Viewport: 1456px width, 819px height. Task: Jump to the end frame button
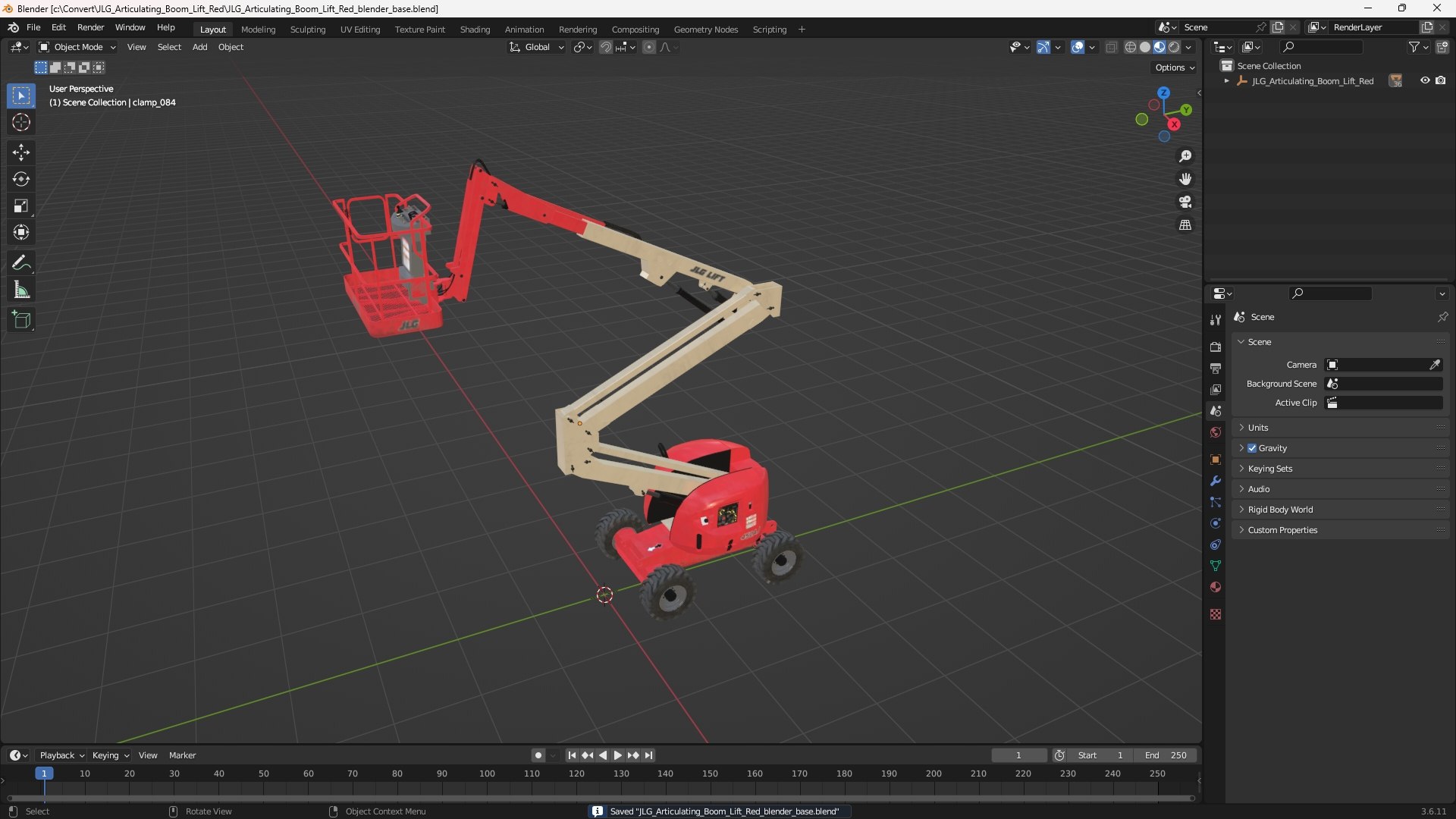point(648,755)
